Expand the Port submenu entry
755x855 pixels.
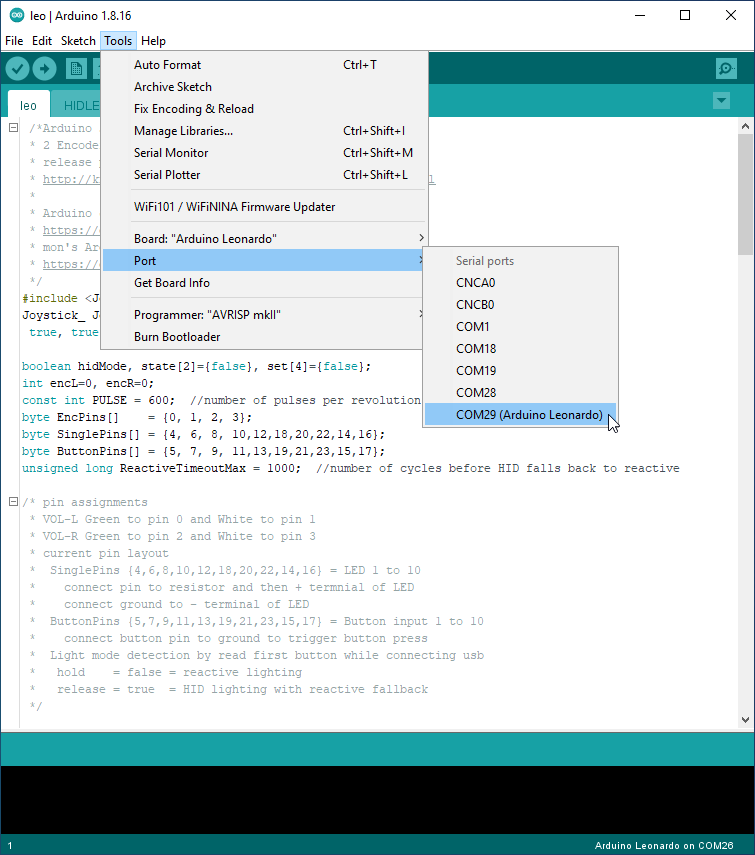click(x=264, y=261)
